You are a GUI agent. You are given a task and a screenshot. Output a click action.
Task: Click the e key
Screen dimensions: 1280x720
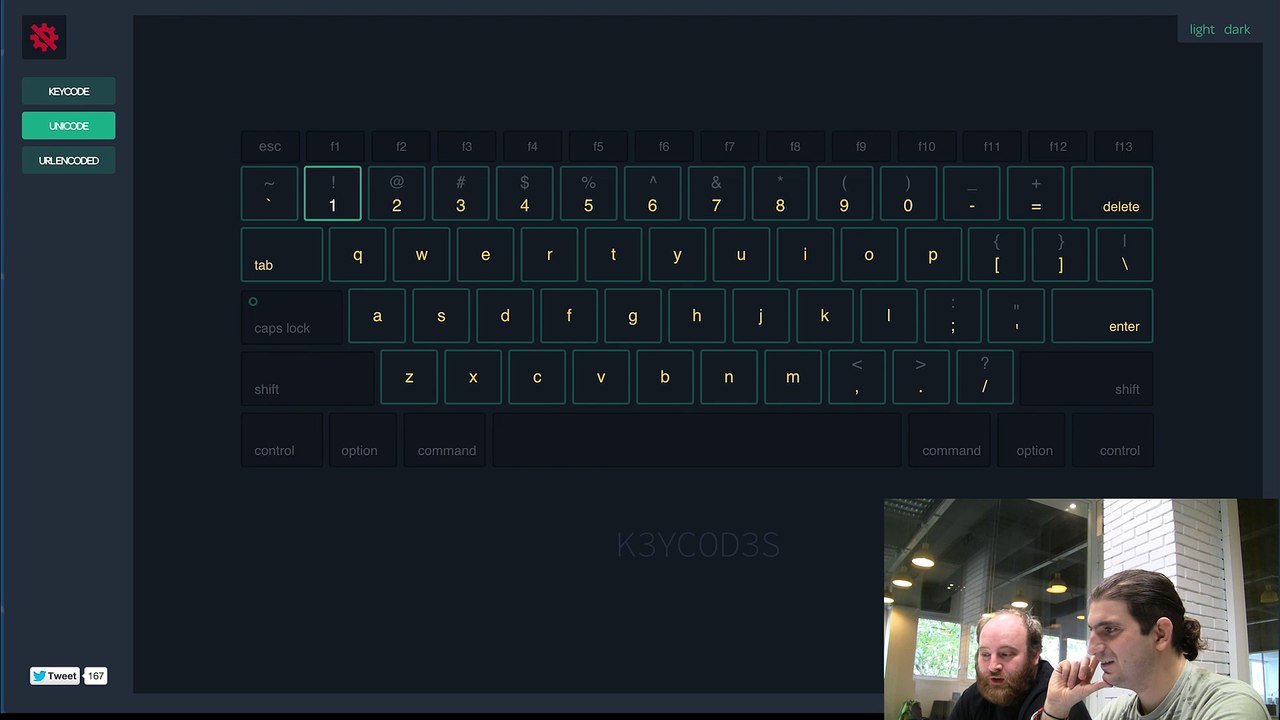tap(486, 254)
